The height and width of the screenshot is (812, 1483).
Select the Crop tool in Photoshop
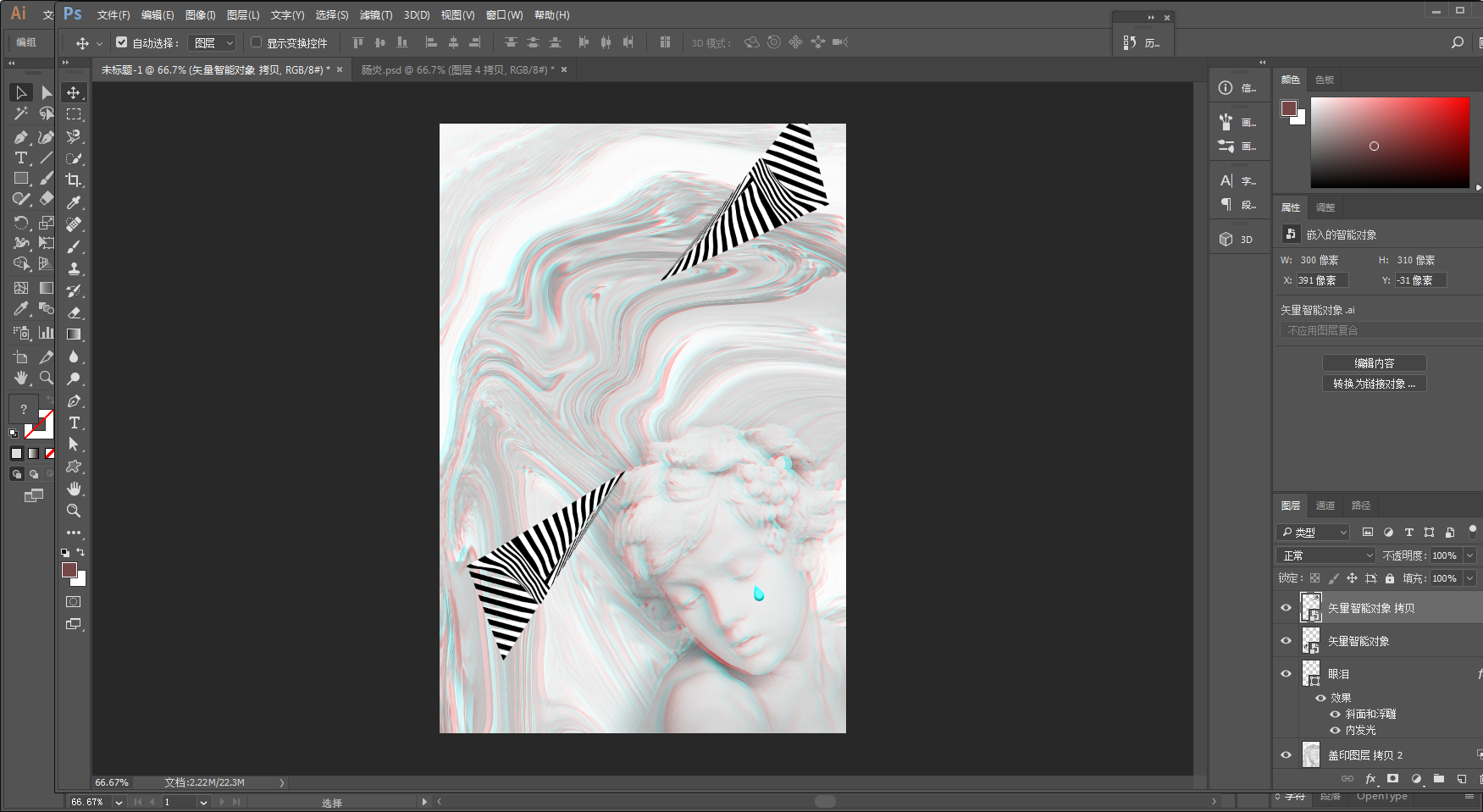pos(74,180)
